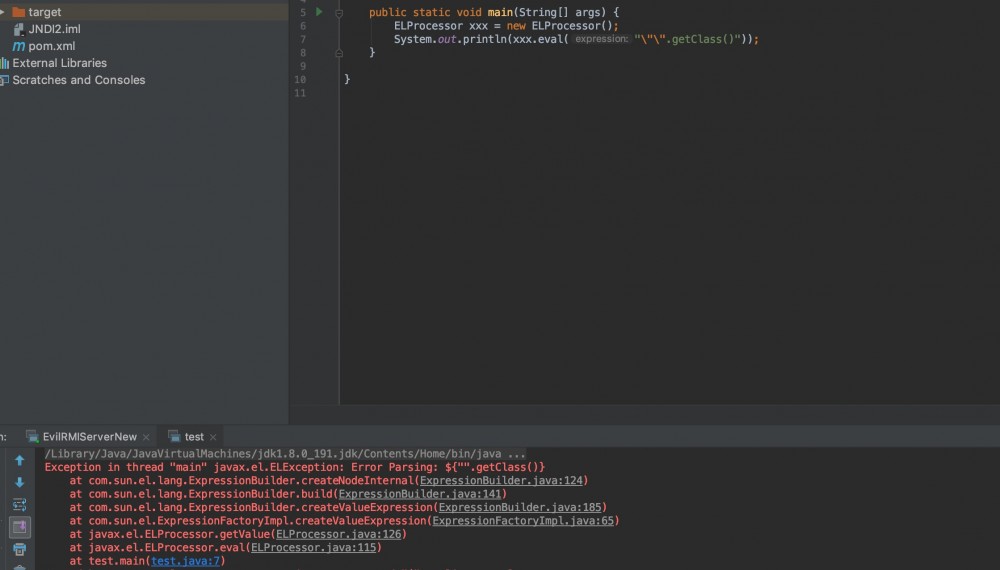The image size is (1000, 570).
Task: Run main method via green gutter arrow
Action: [x=319, y=11]
